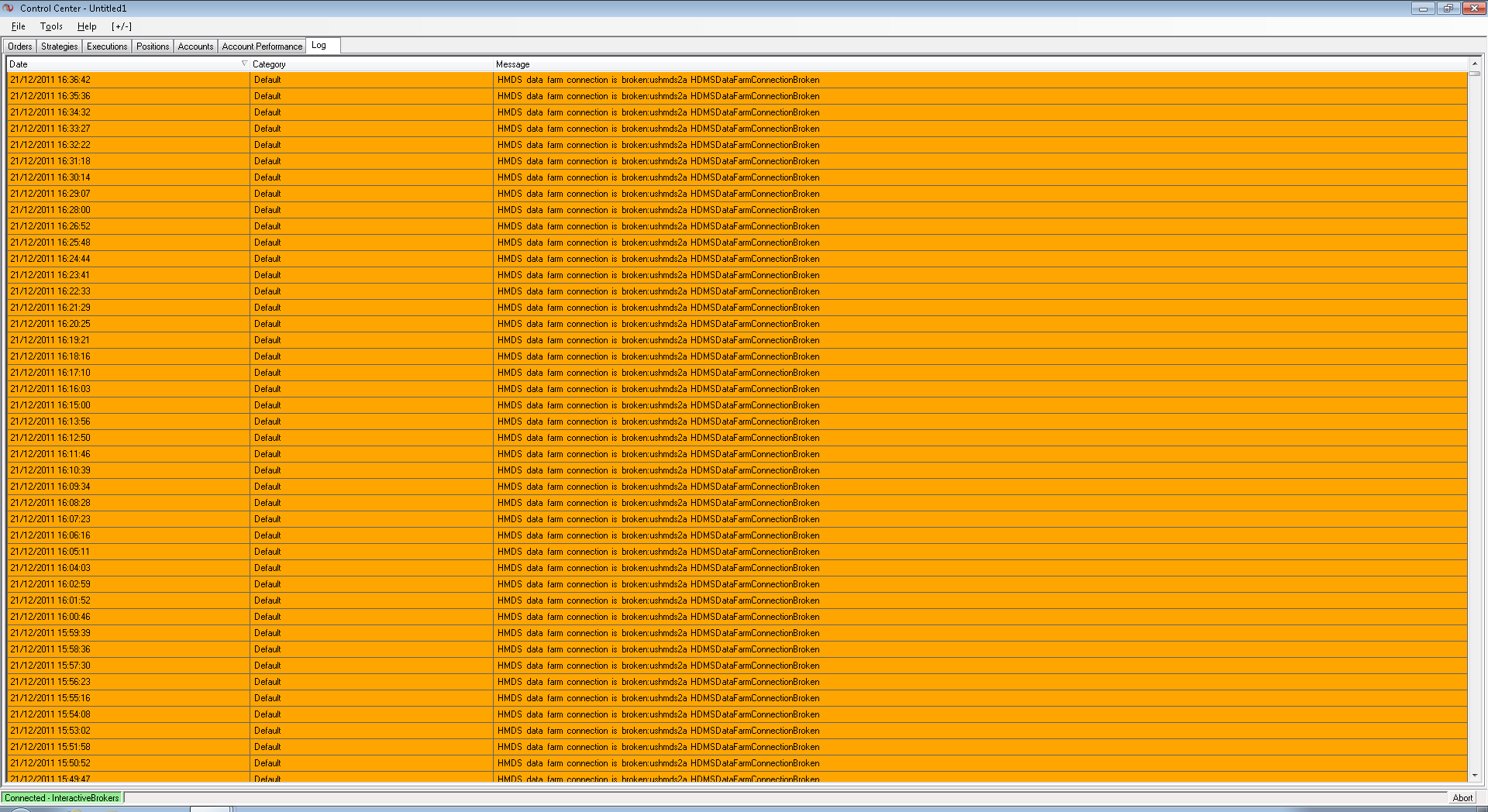
Task: Open the File menu
Action: pyautogui.click(x=19, y=26)
